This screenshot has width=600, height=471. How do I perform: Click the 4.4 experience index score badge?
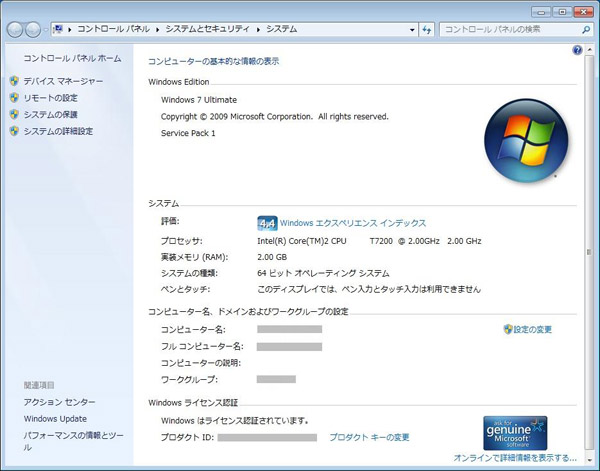(267, 223)
